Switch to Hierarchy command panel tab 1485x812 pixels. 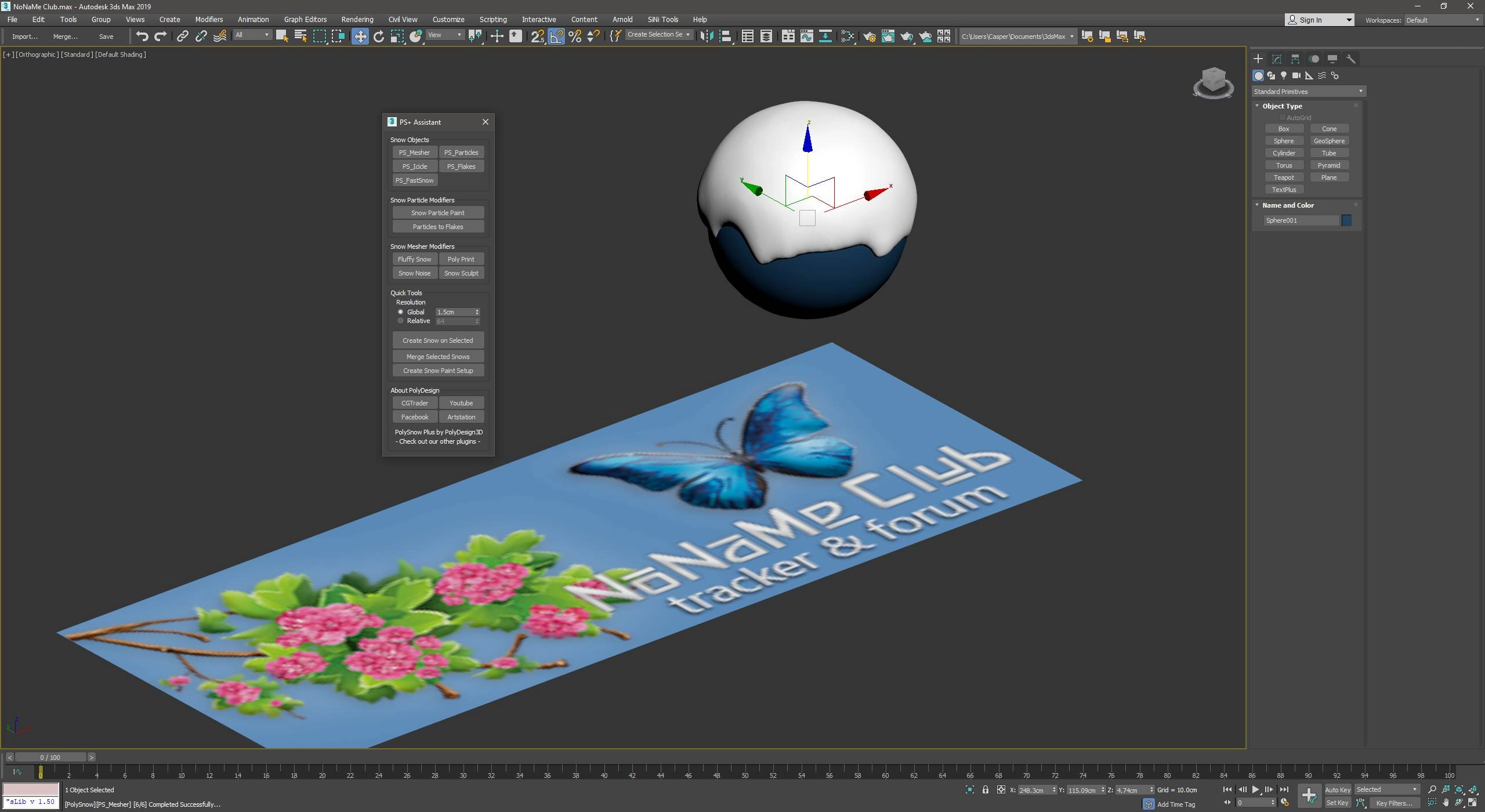1295,59
